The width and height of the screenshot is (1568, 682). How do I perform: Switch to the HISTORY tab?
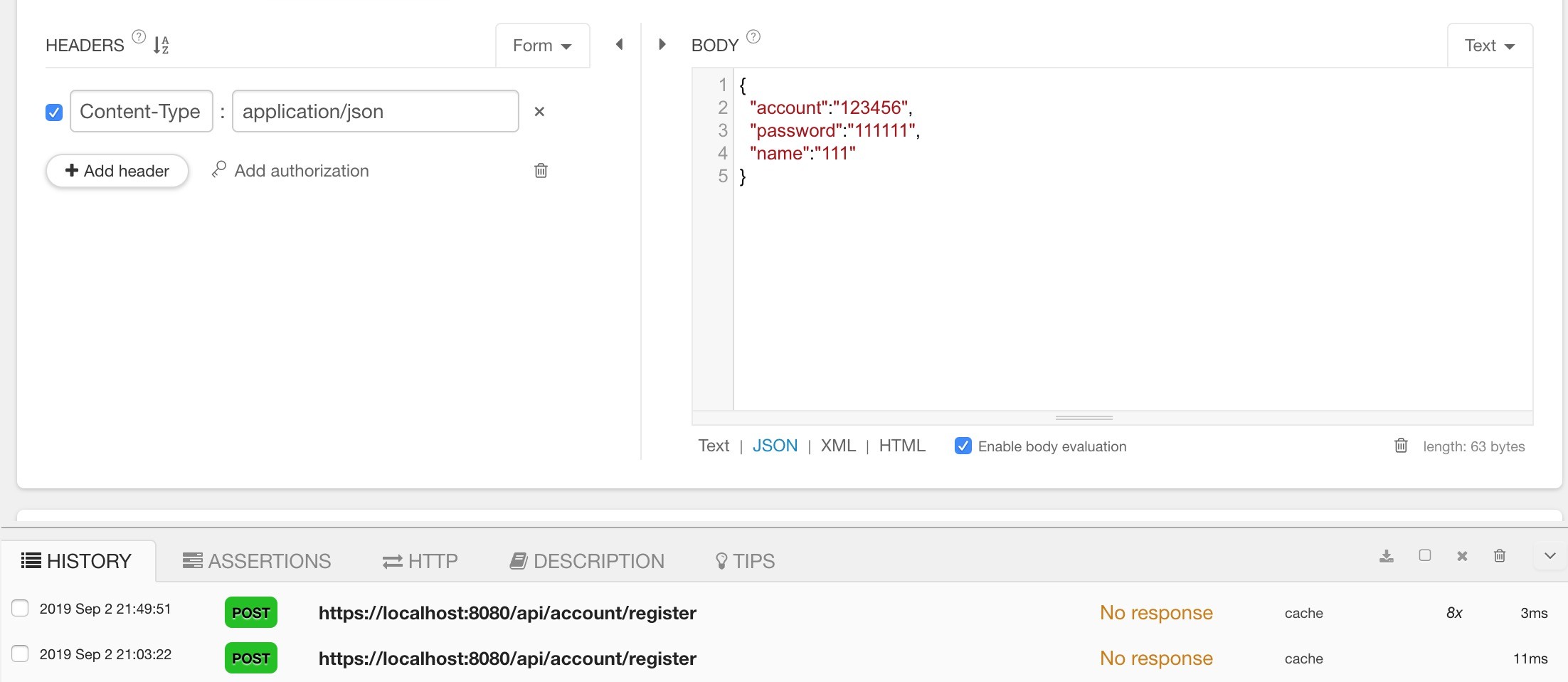pyautogui.click(x=78, y=561)
